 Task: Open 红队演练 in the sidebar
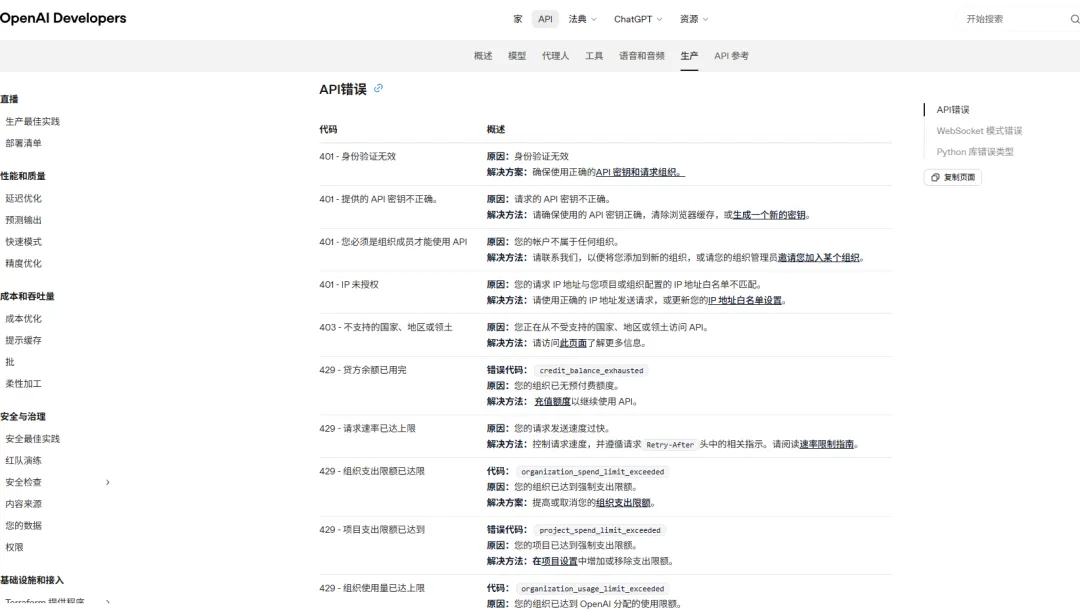click(x=23, y=460)
